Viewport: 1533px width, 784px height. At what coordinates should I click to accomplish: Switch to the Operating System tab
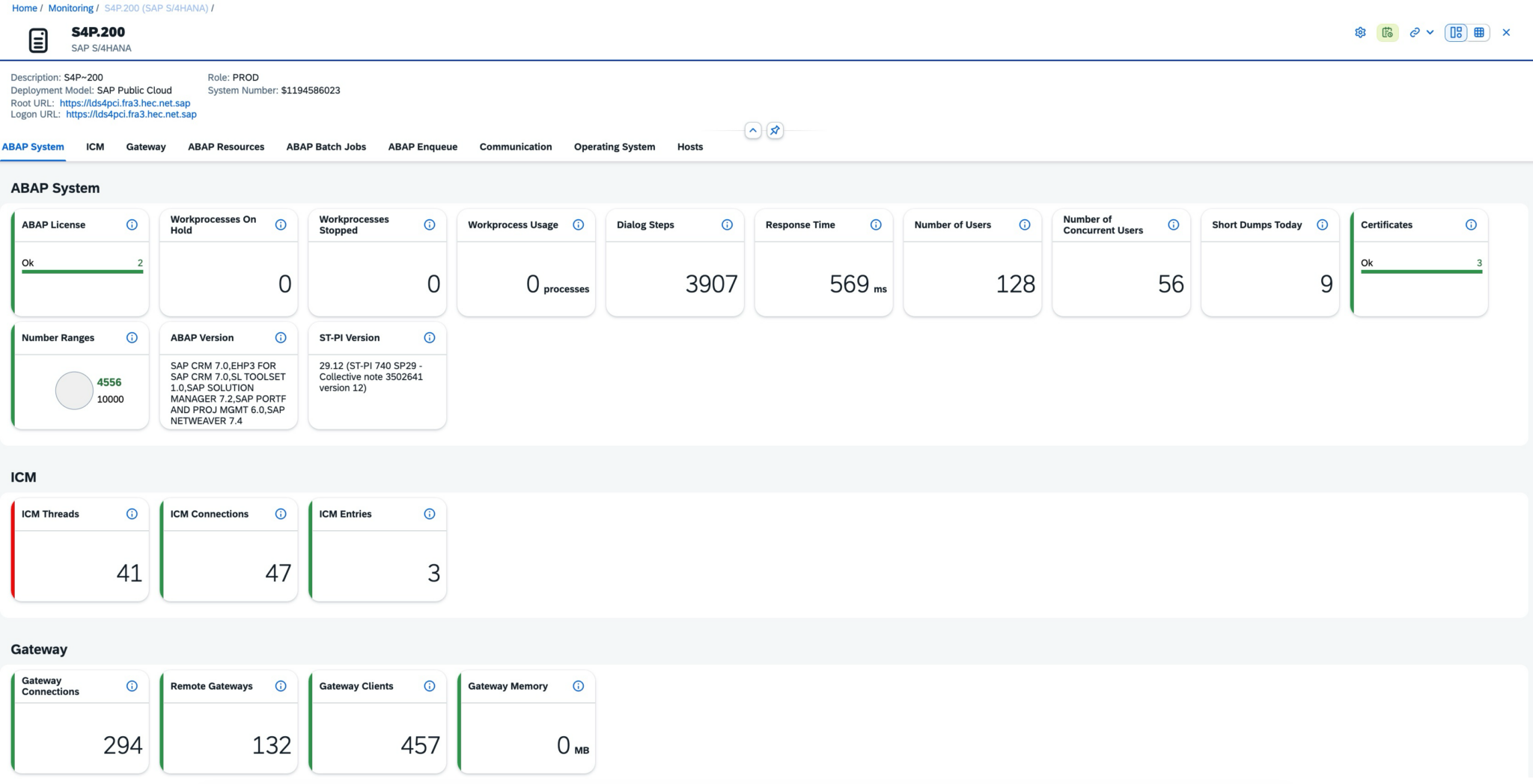[614, 147]
